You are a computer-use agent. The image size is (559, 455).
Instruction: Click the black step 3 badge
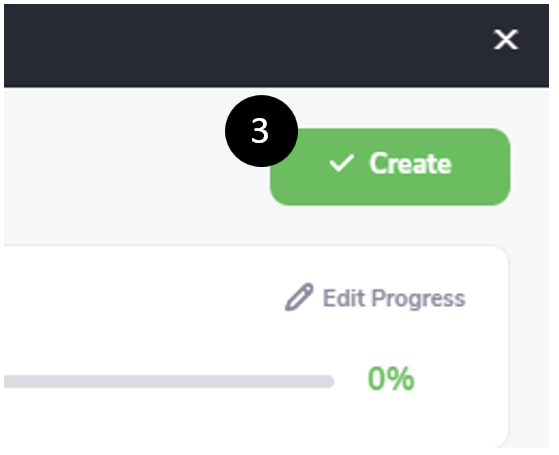pos(261,131)
